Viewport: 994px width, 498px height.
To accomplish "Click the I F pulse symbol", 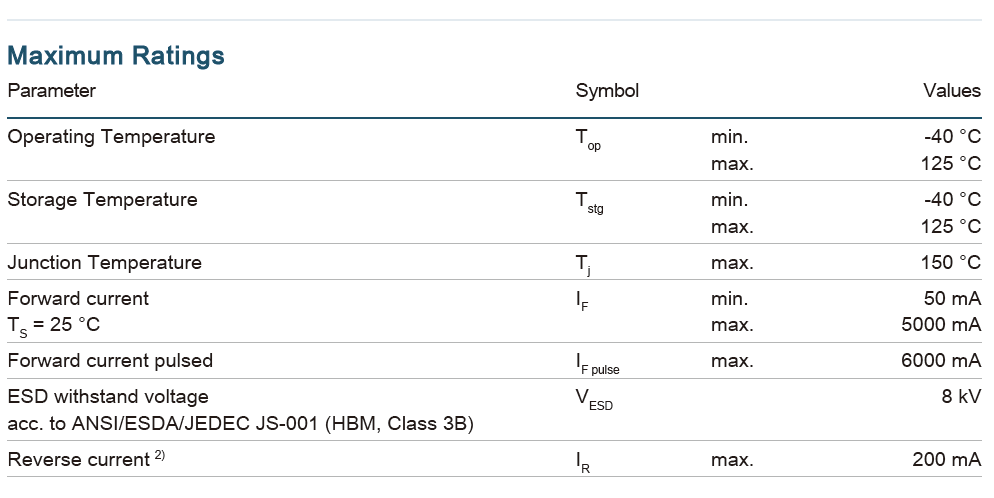I will coord(597,363).
